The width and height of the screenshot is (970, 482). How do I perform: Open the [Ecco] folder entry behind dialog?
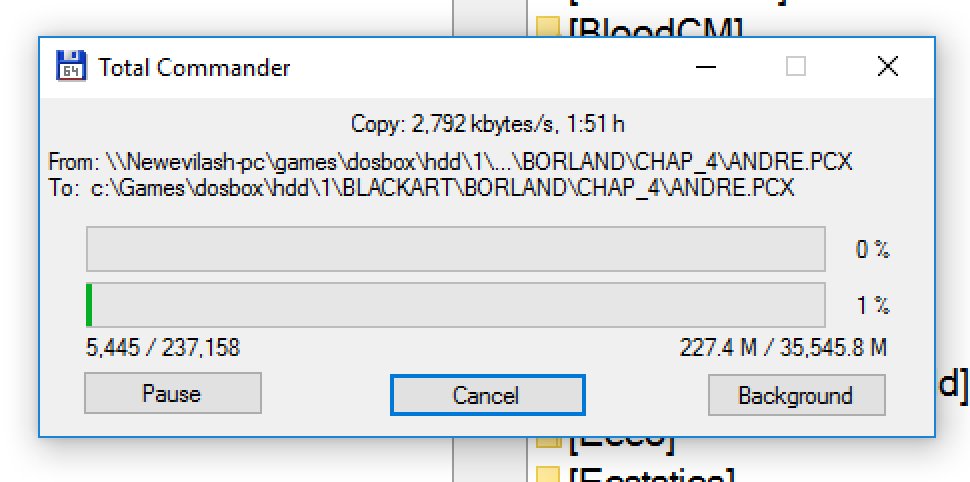click(620, 442)
